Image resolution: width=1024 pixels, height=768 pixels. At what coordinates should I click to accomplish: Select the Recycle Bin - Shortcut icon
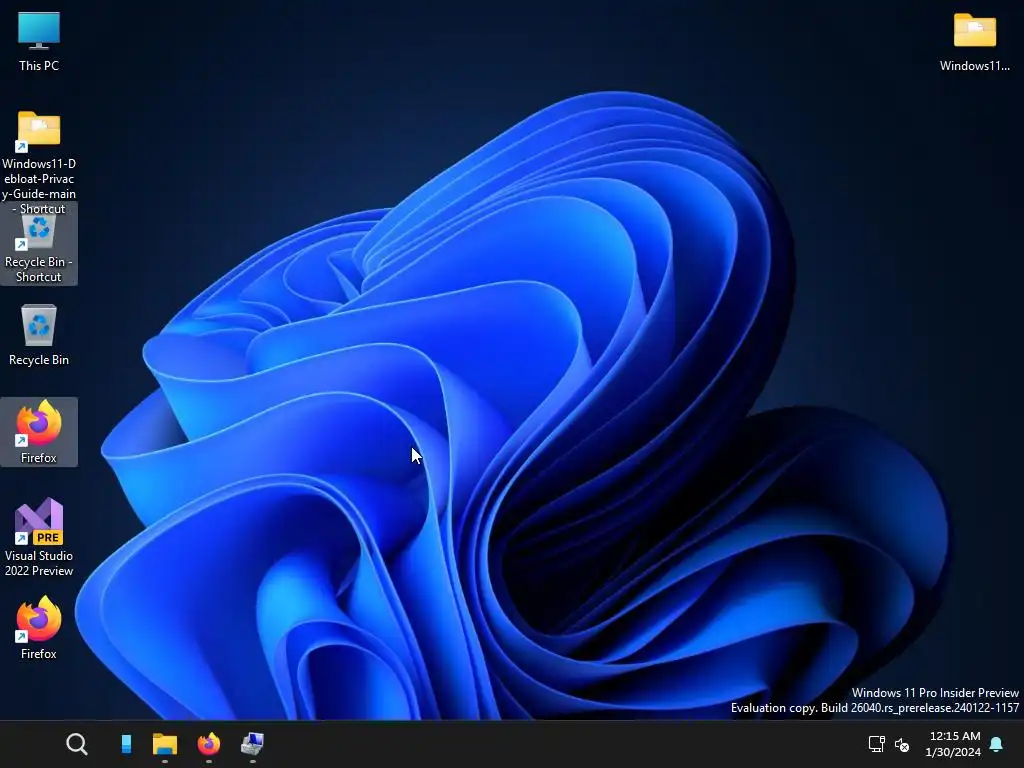39,246
